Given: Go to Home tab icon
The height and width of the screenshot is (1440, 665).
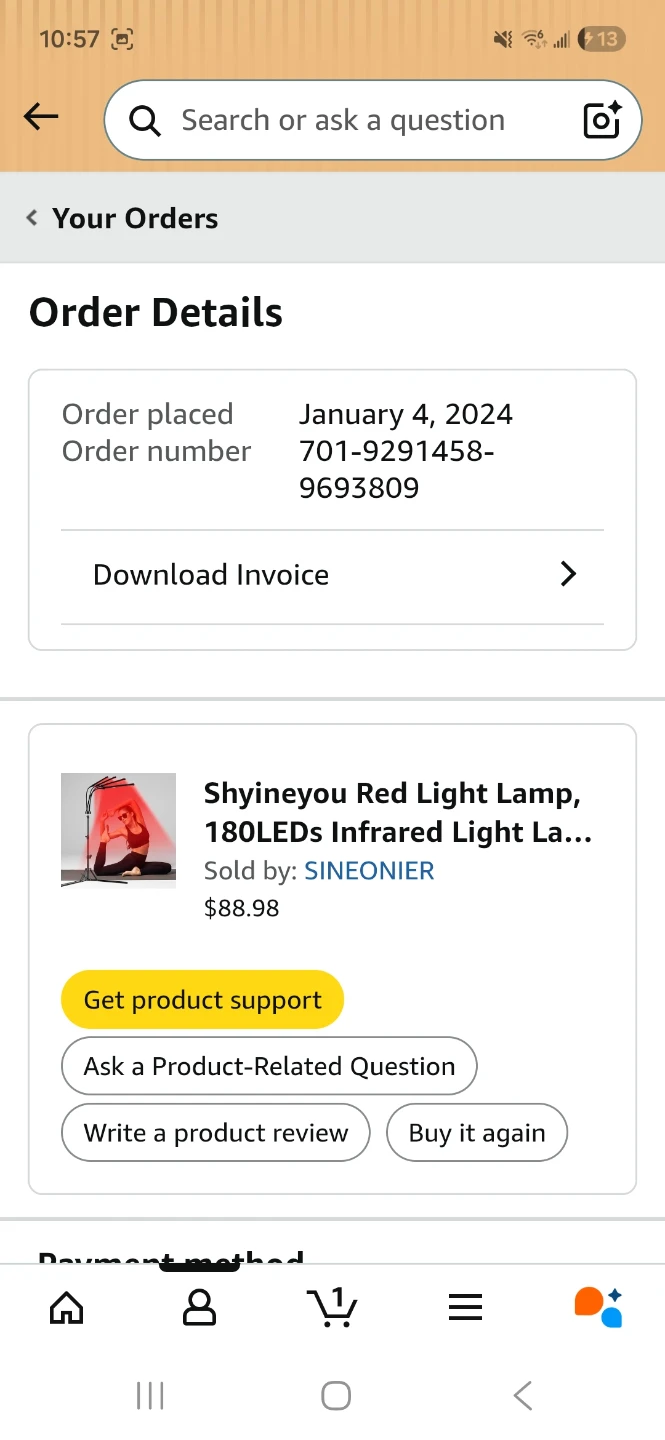Looking at the screenshot, I should click(66, 1307).
